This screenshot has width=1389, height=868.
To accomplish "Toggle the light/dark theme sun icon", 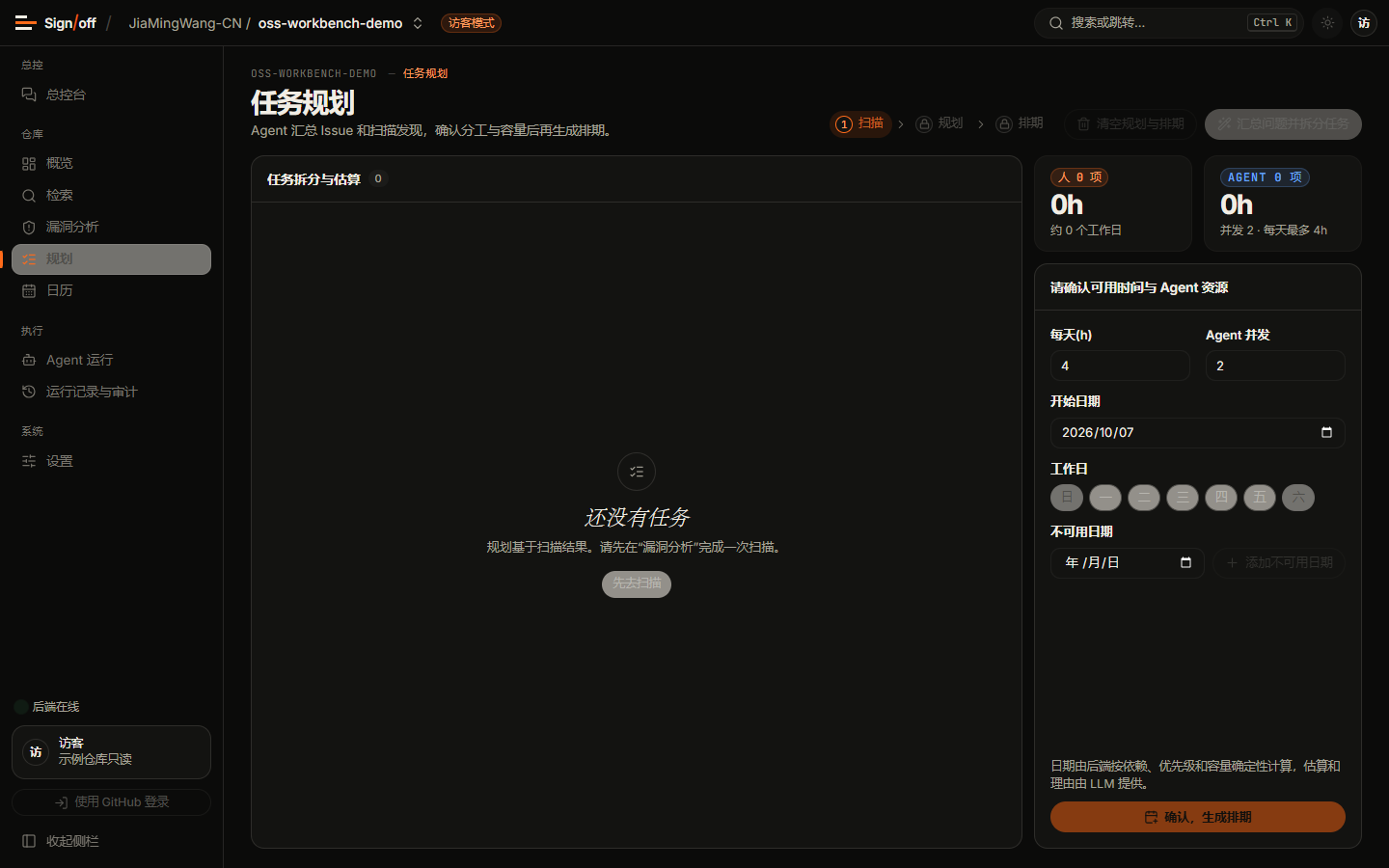I will click(x=1328, y=23).
